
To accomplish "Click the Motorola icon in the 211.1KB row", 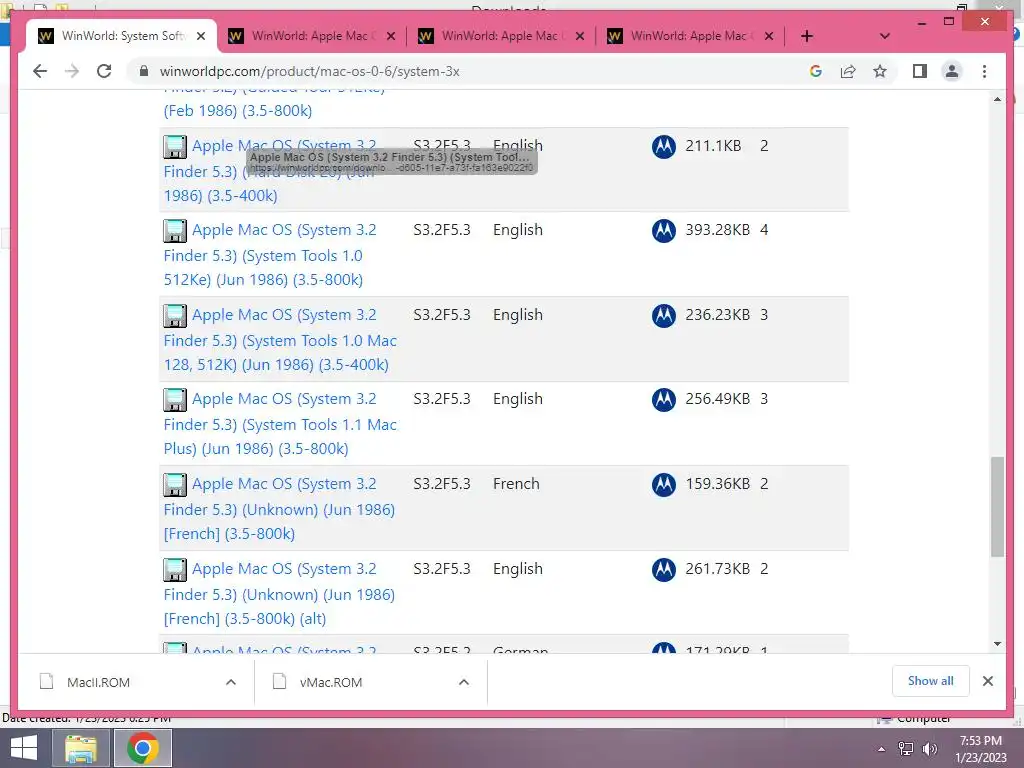I will 664,146.
